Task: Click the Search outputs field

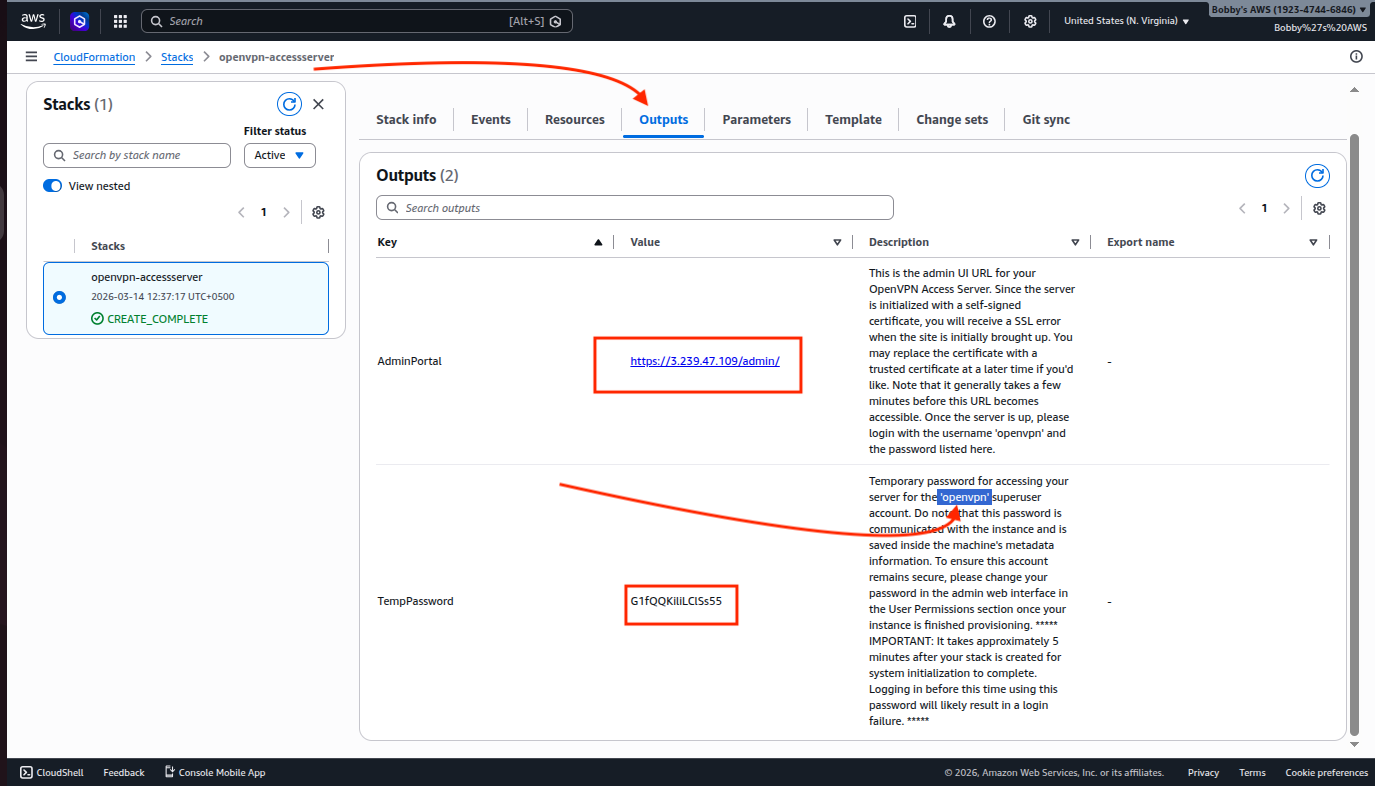Action: pyautogui.click(x=635, y=208)
